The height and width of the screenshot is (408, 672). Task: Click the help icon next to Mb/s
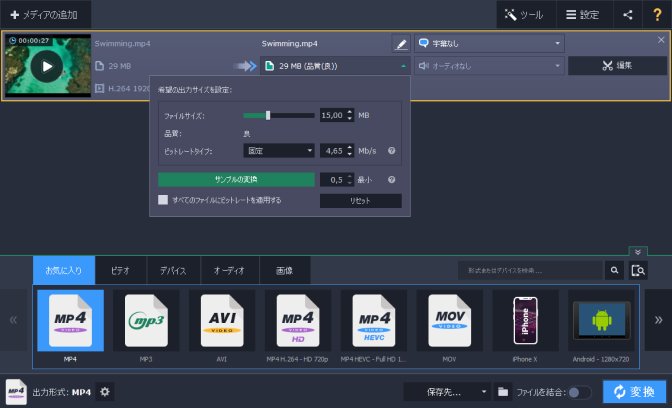tap(392, 150)
